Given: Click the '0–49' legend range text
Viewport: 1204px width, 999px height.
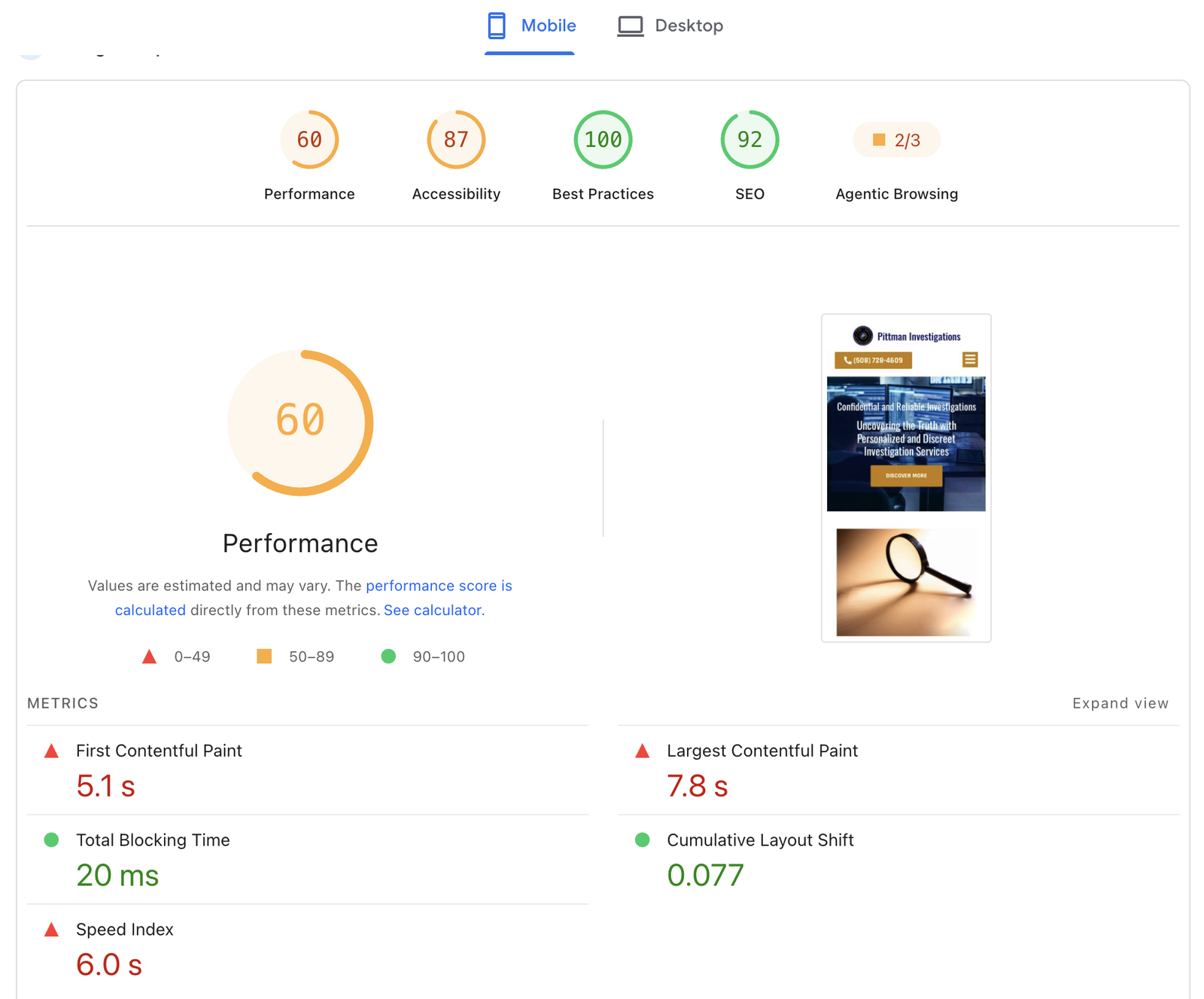Looking at the screenshot, I should tap(192, 656).
